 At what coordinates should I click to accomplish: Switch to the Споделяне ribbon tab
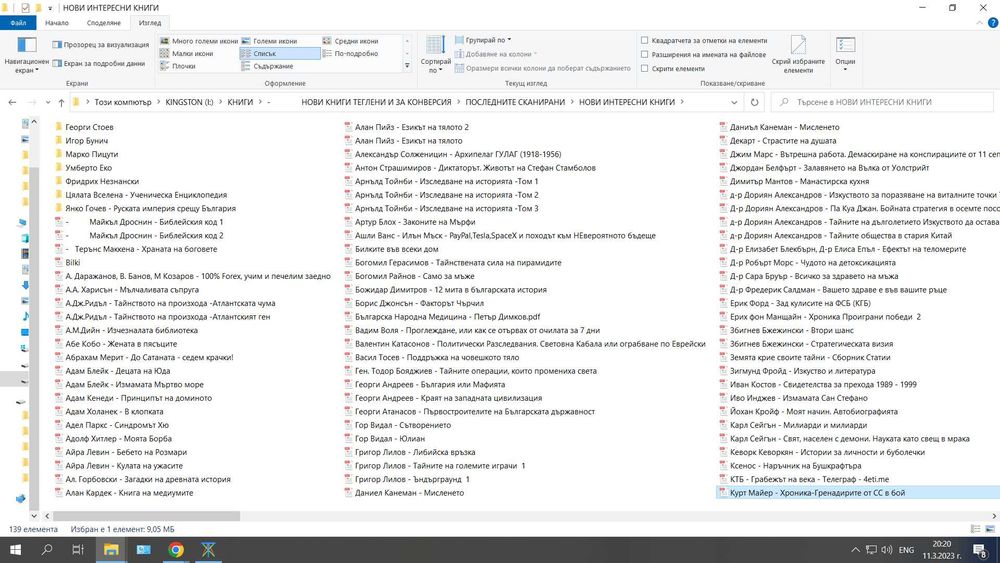(x=103, y=22)
